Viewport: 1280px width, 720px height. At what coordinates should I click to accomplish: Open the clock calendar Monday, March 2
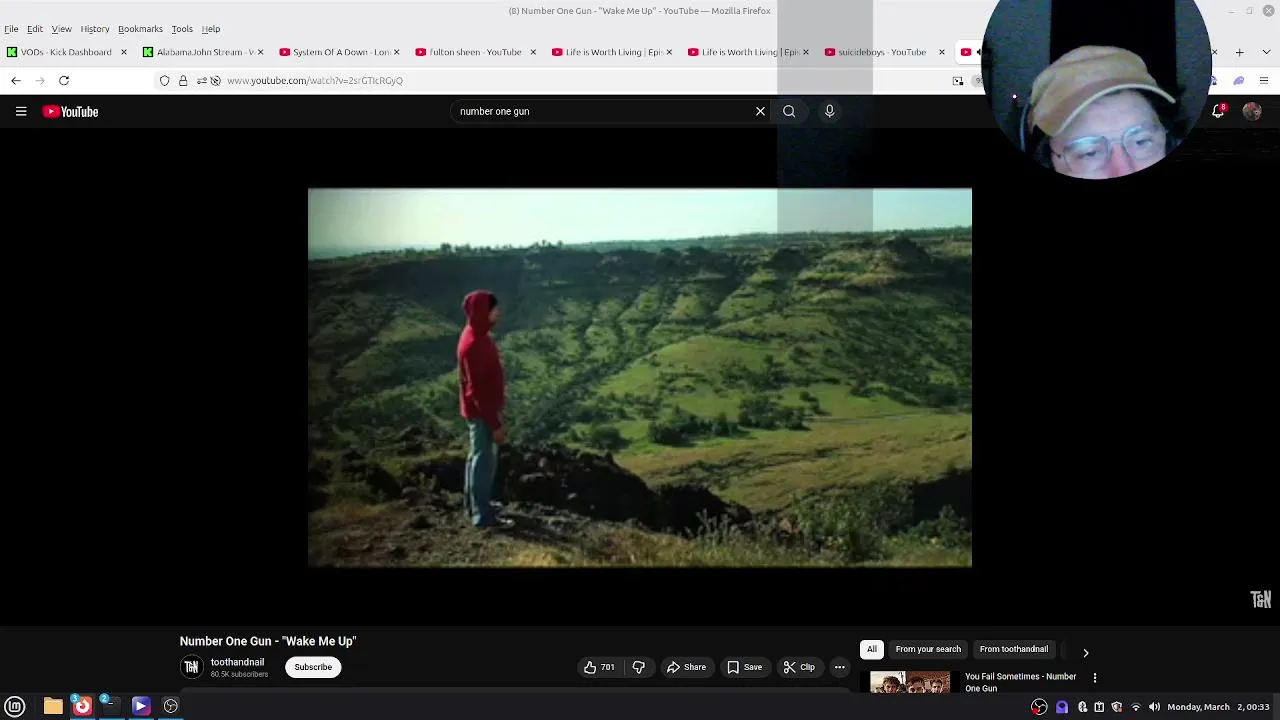pyautogui.click(x=1218, y=707)
